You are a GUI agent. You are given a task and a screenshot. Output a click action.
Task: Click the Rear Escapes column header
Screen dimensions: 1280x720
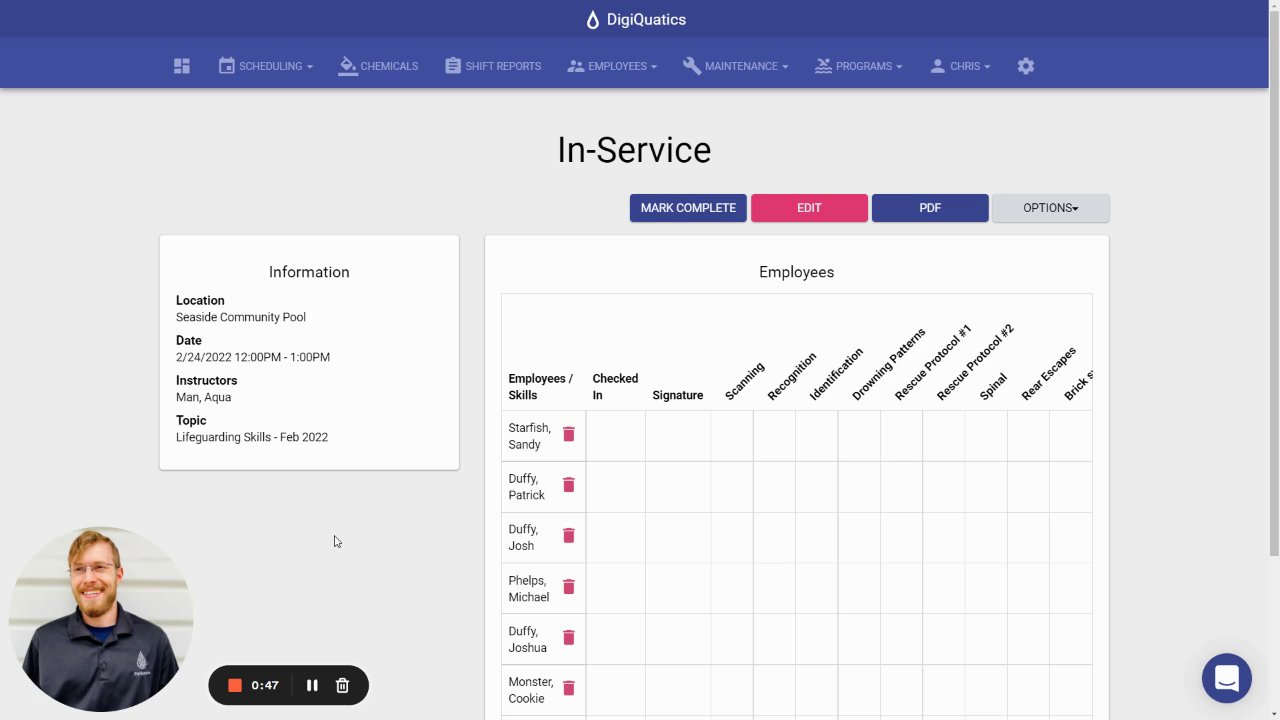point(1048,373)
